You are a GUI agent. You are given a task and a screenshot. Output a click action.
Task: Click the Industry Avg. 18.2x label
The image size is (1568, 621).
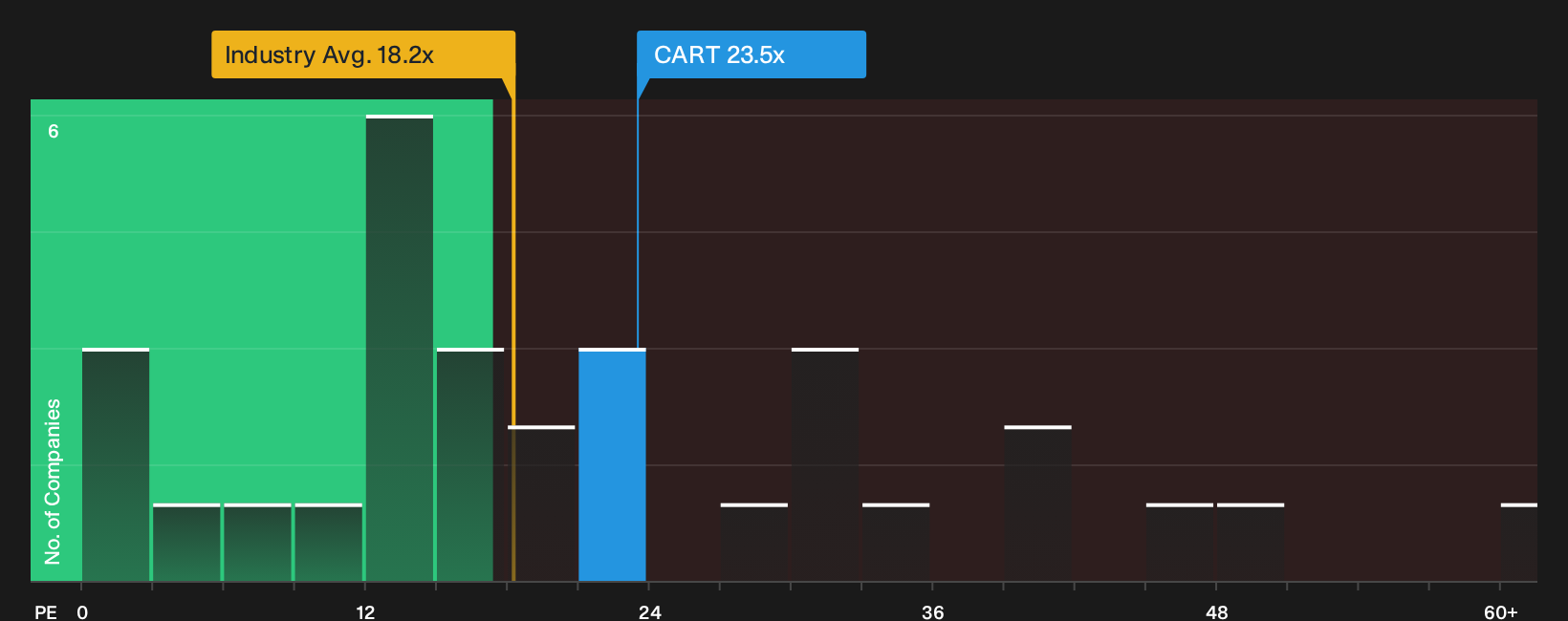click(363, 54)
